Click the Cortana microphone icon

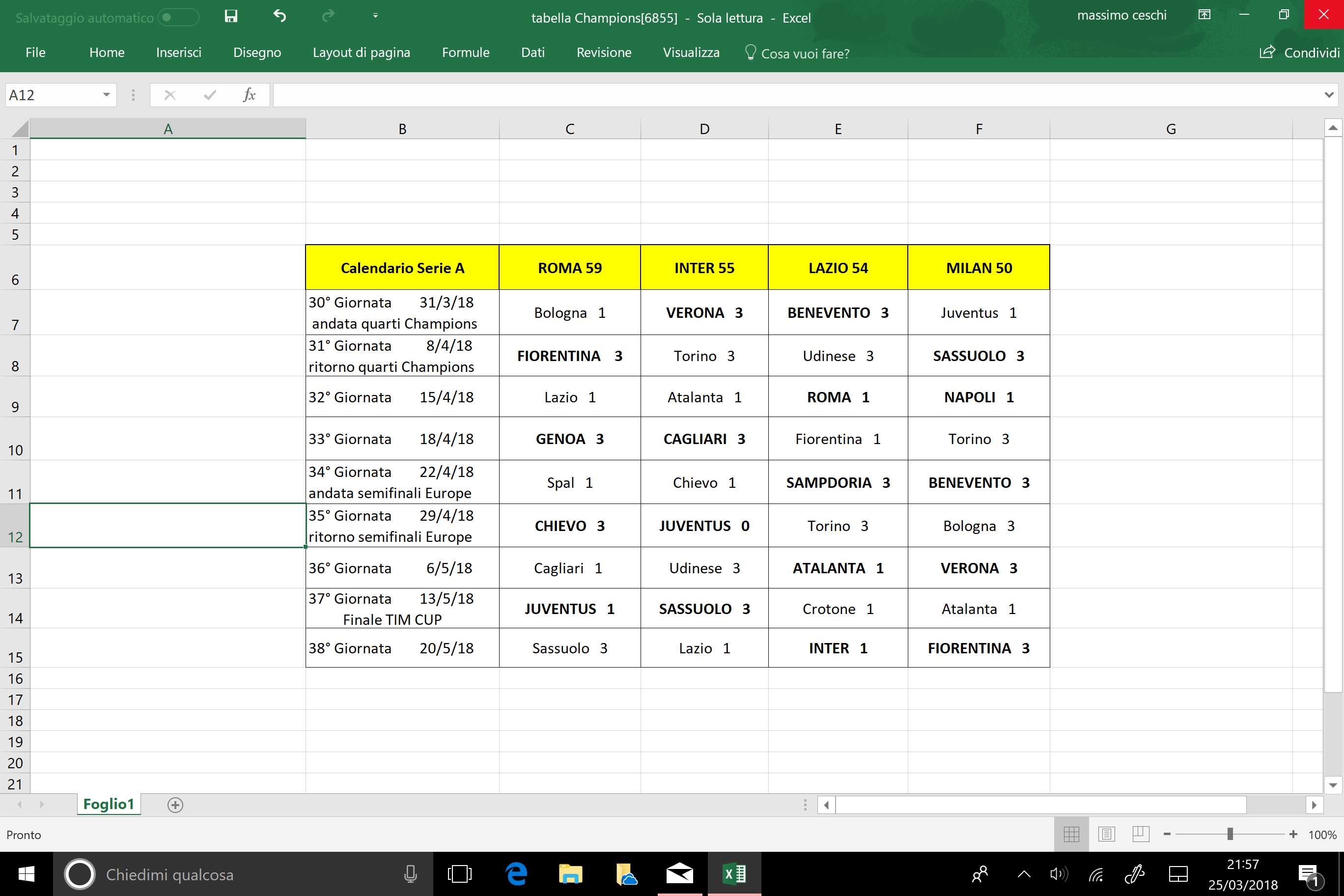(x=410, y=874)
